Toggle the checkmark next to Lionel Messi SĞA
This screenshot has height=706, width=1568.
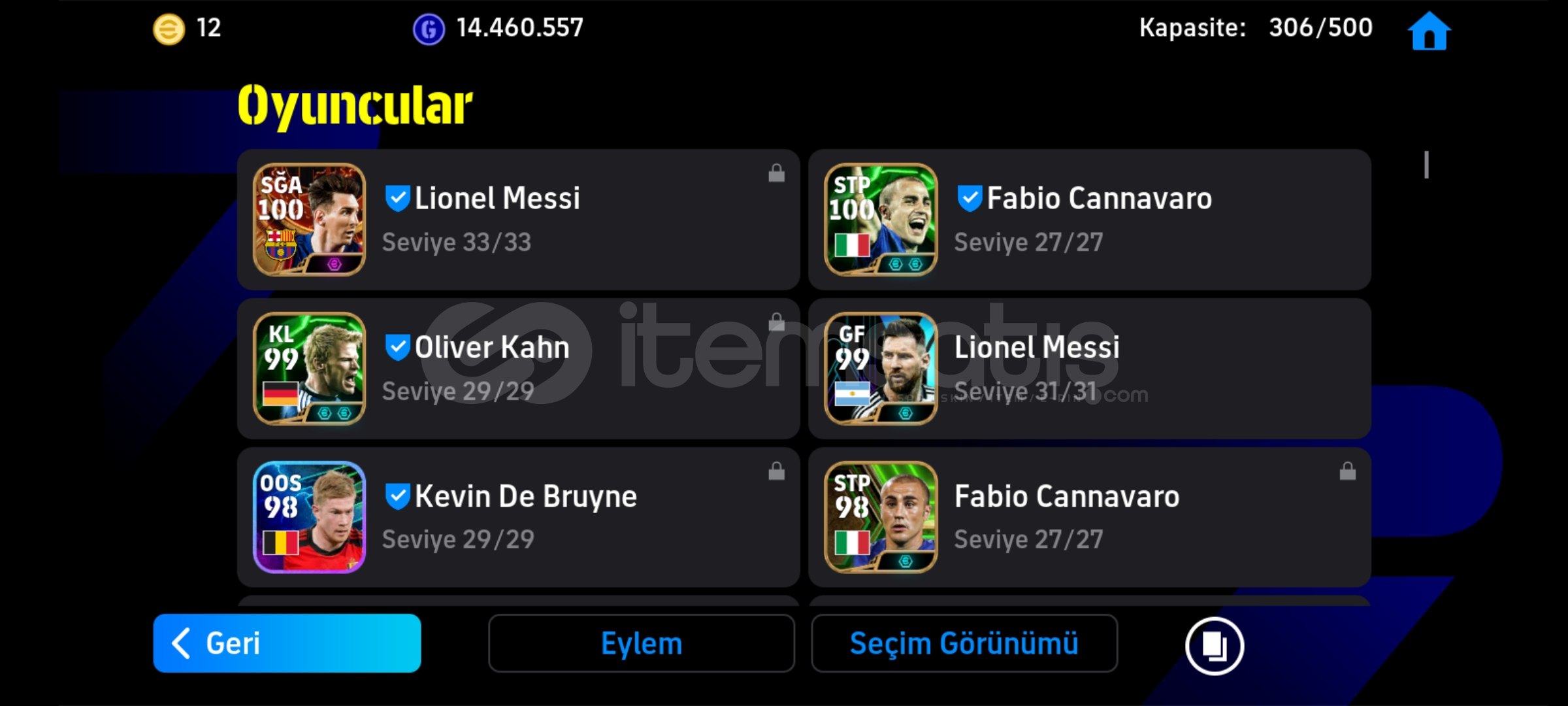click(x=397, y=198)
